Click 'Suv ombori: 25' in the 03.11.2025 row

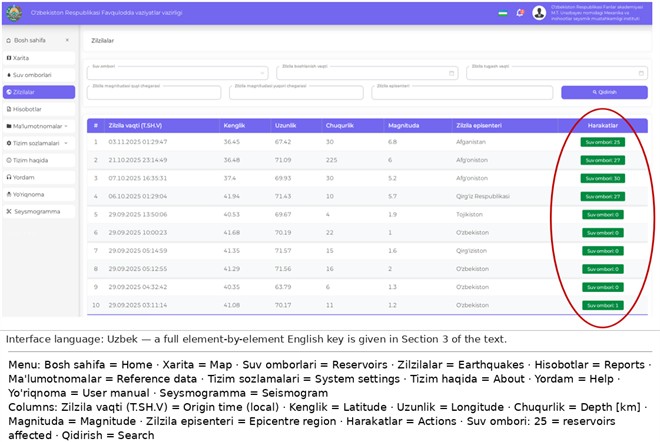[x=602, y=142]
